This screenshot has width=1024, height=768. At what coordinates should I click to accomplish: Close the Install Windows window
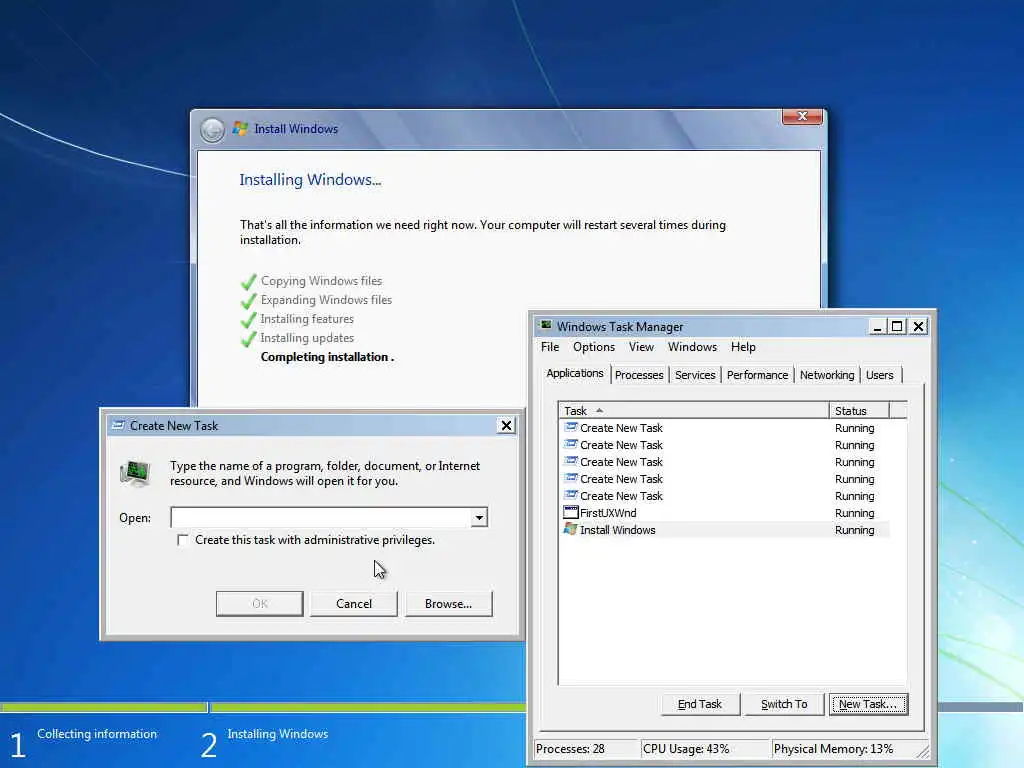coord(802,116)
